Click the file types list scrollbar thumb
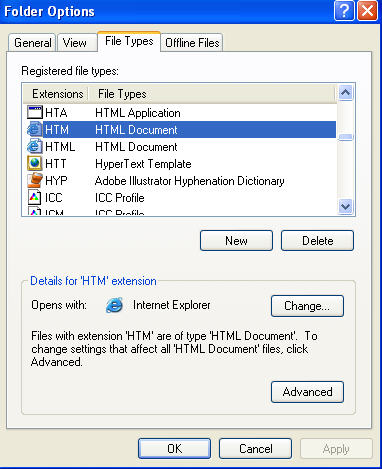 coord(345,137)
